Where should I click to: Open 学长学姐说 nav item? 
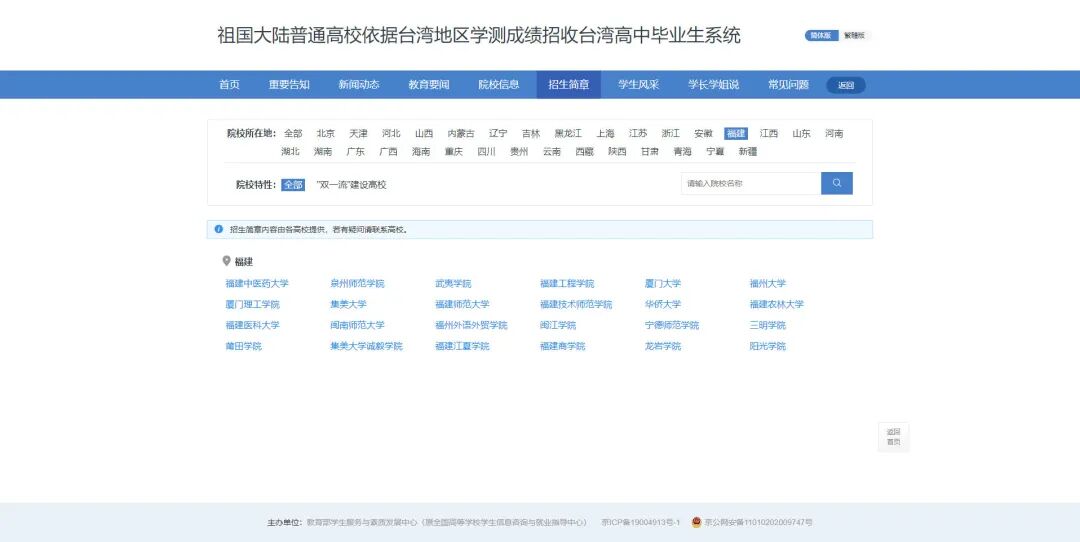pos(714,85)
